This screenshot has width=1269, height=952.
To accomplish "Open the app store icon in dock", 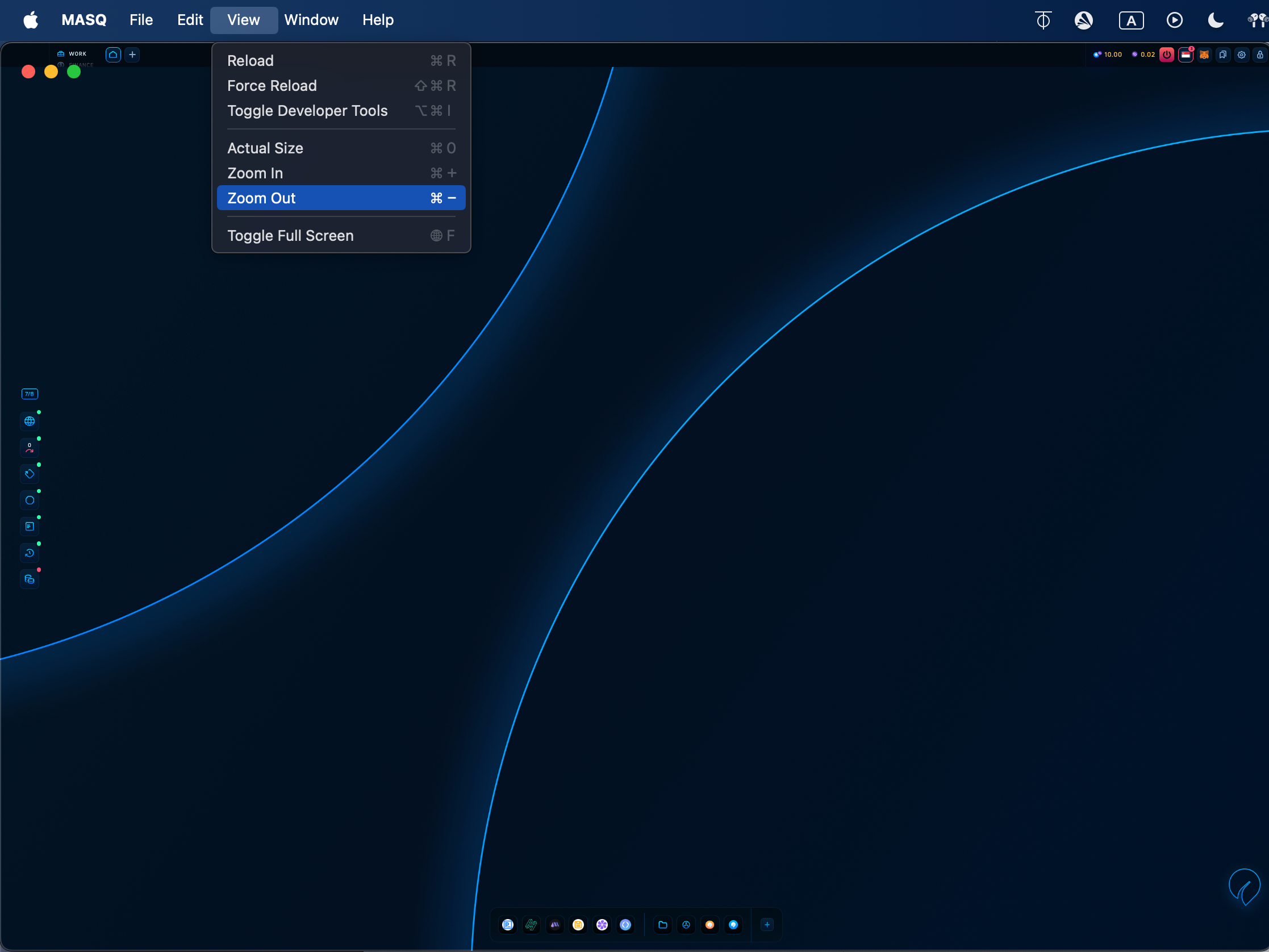I will click(686, 925).
